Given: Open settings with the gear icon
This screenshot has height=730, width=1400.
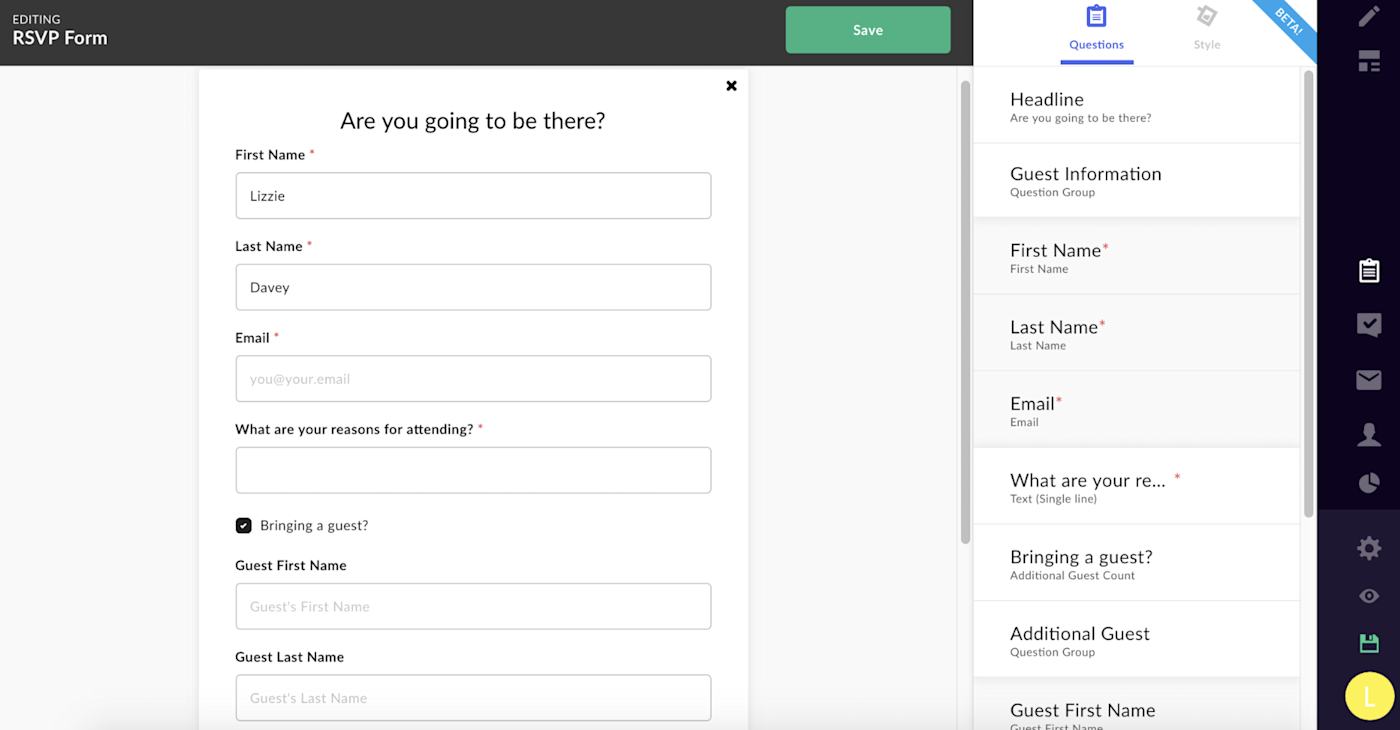Looking at the screenshot, I should tap(1369, 548).
